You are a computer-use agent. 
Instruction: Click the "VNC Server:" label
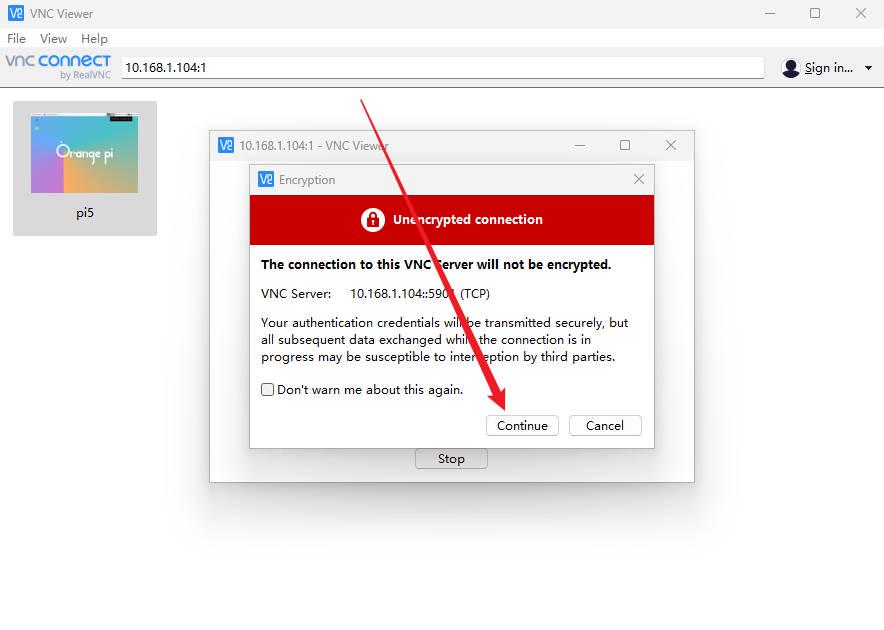pyautogui.click(x=296, y=293)
